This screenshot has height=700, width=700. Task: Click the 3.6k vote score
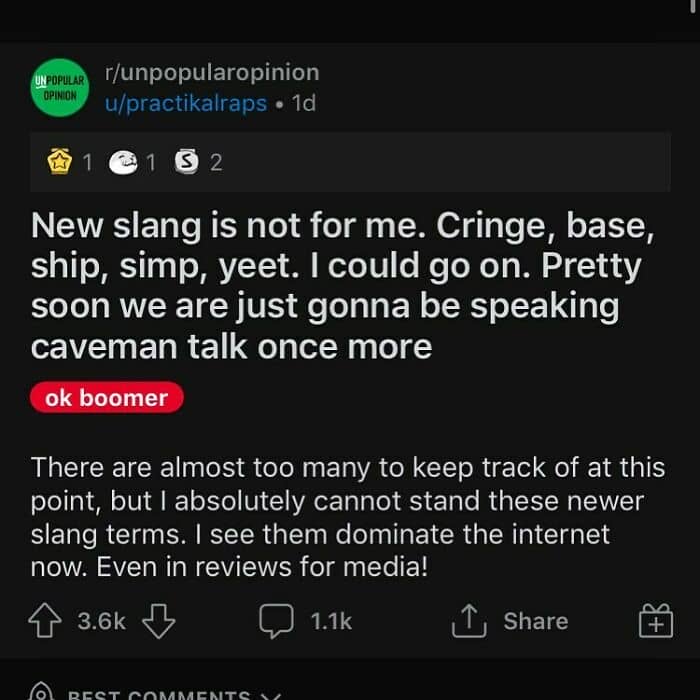[101, 621]
